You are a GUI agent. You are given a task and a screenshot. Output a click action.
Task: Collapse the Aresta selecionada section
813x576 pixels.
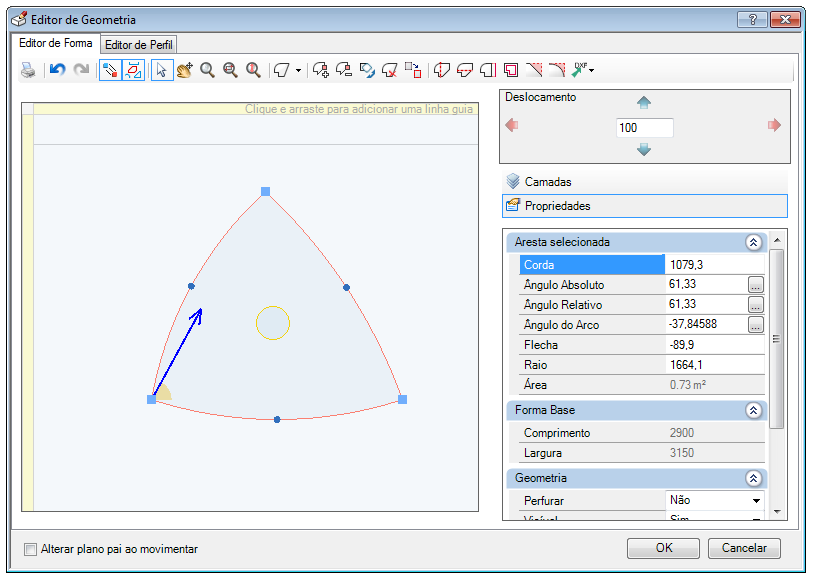pos(753,242)
